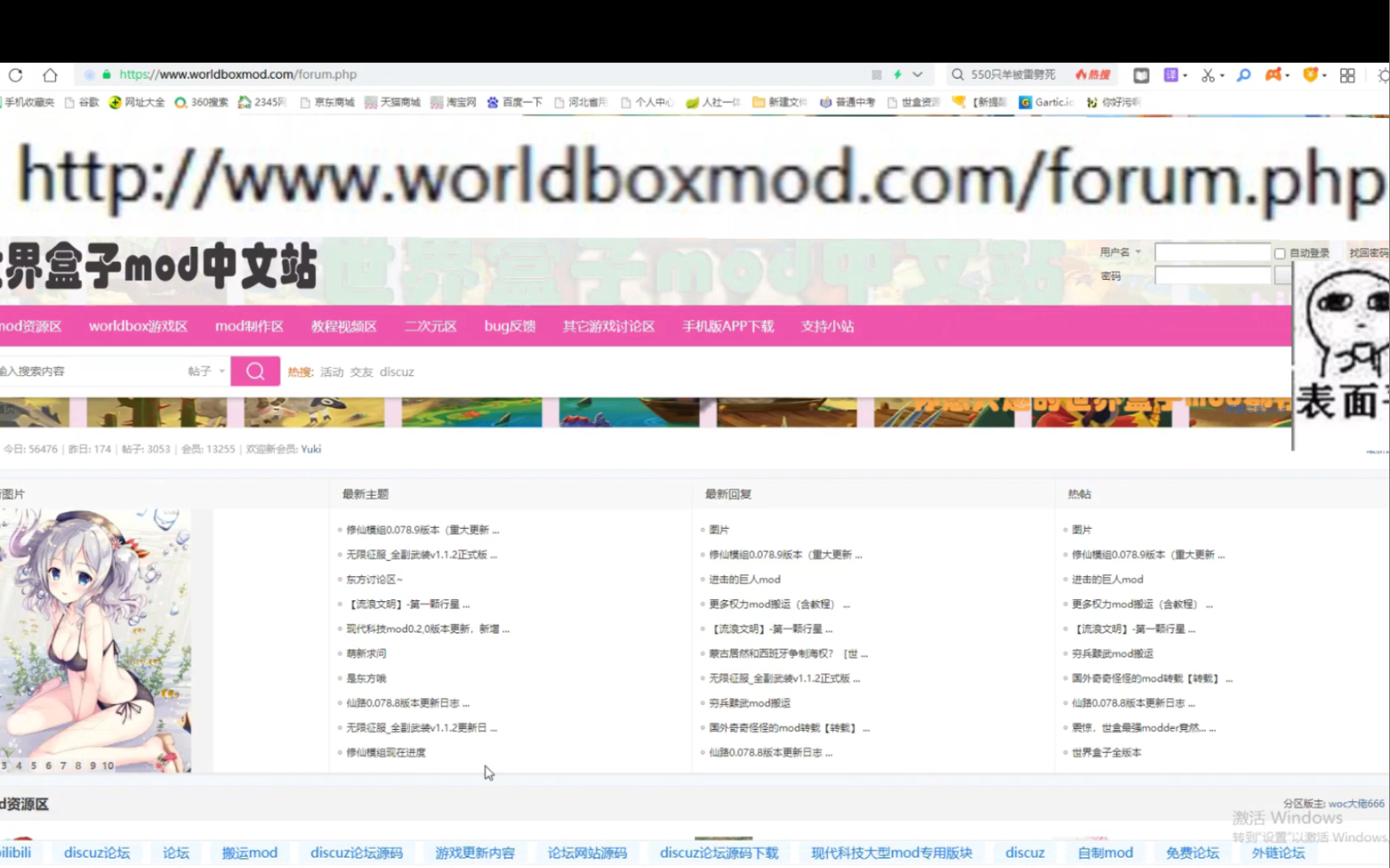Open the mod制作区 nav tab

tap(249, 326)
